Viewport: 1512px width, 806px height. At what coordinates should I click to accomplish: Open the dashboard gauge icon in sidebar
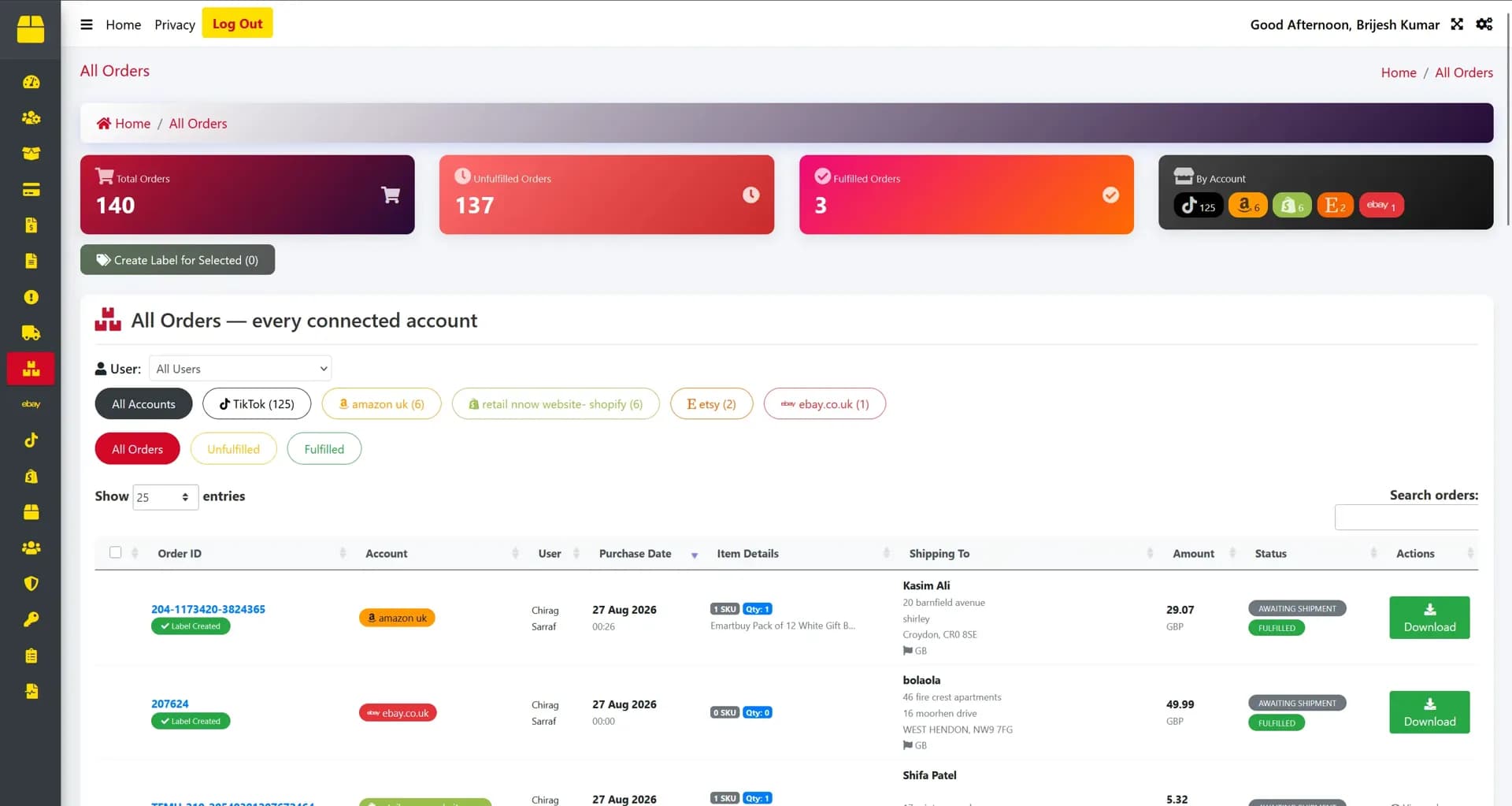pos(31,82)
